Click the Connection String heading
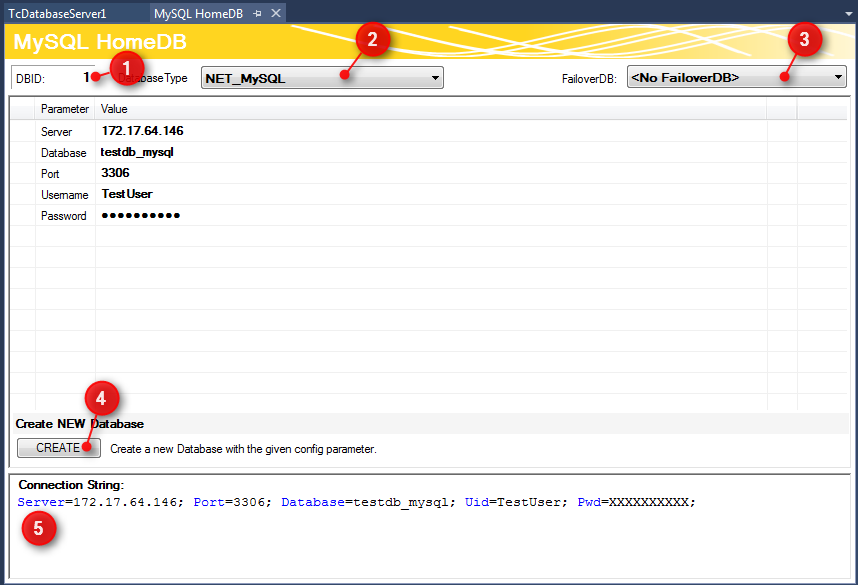 tap(71, 485)
